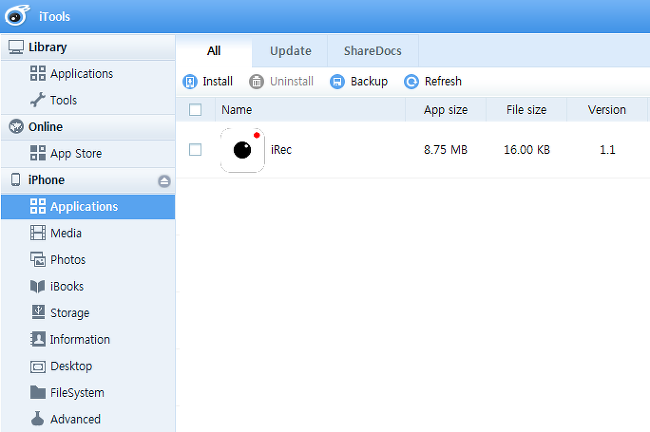650x432 pixels.
Task: Open the ShareDocs tab
Action: tap(373, 51)
